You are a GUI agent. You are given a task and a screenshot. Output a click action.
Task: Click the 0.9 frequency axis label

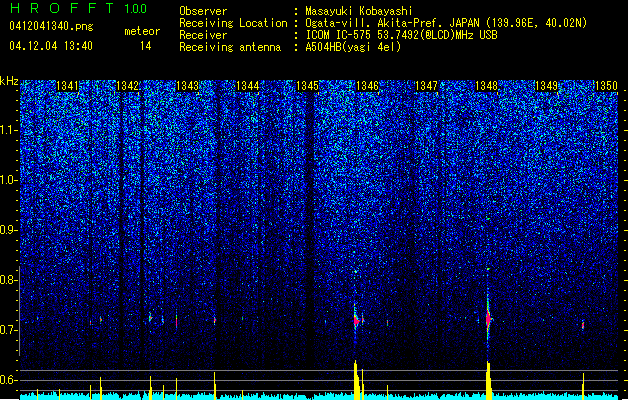[9, 230]
